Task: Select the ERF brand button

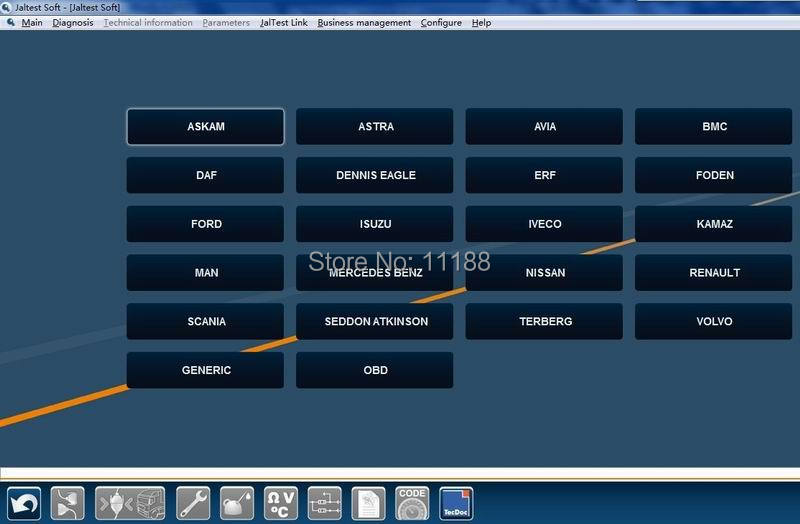Action: click(x=544, y=175)
